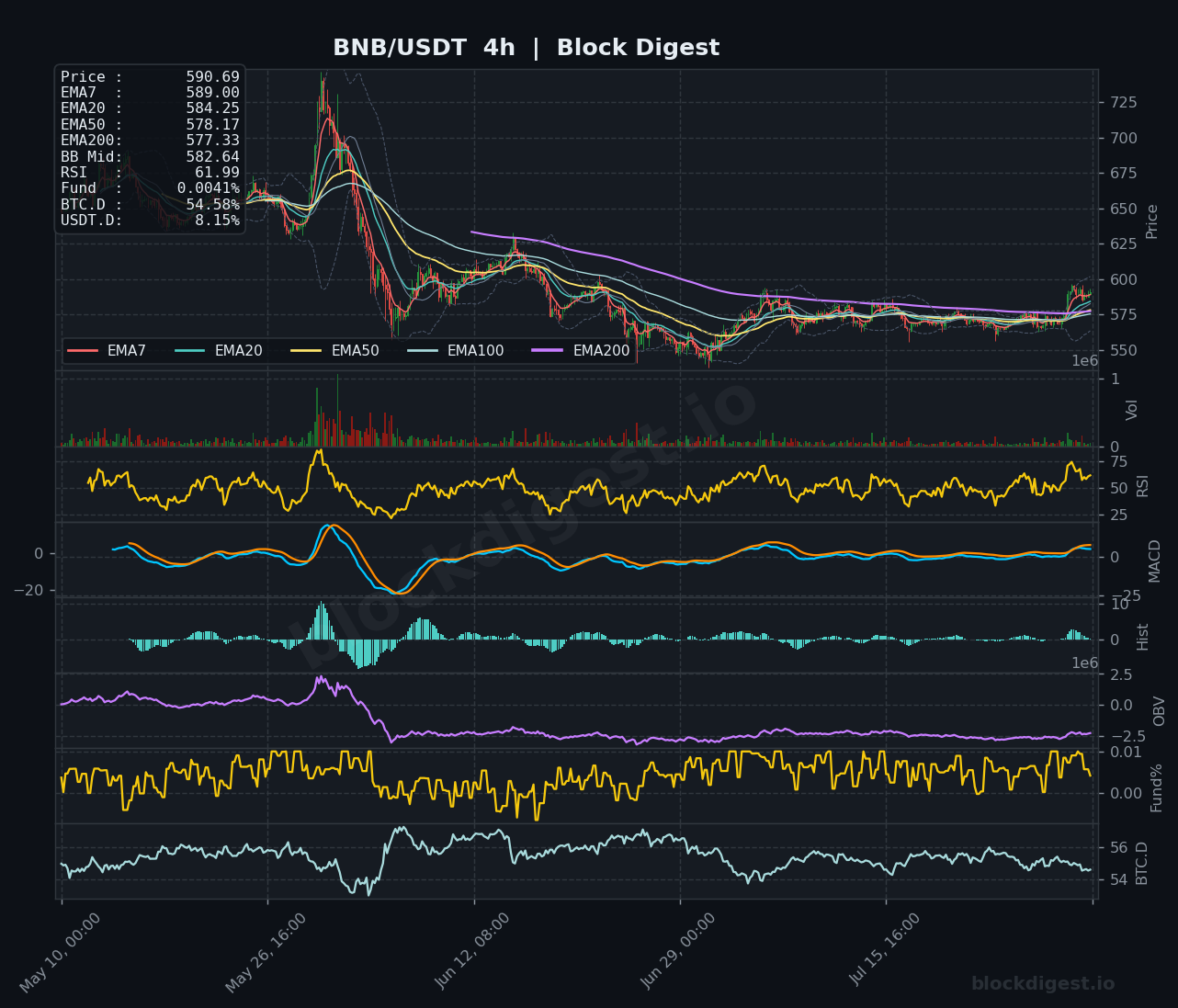Click the purple EMA200 legend line swatch
This screenshot has width=1178, height=1008.
tap(548, 350)
